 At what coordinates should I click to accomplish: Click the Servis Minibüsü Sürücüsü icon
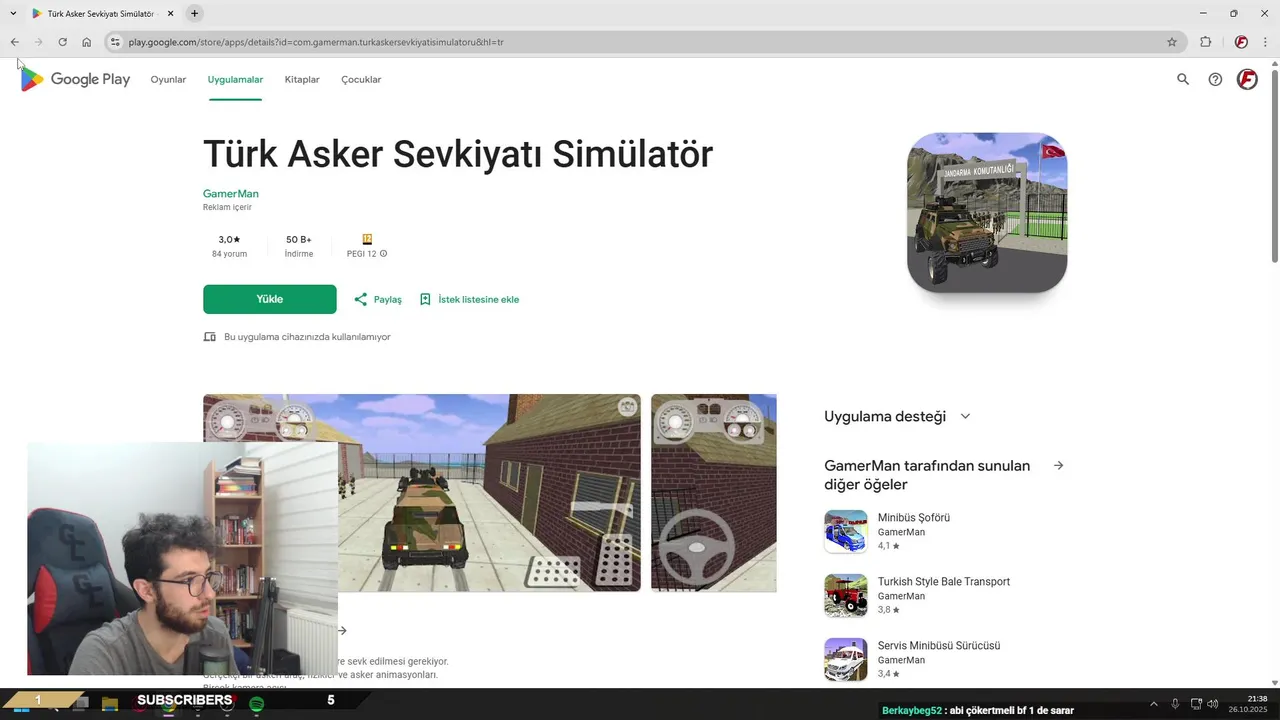[x=846, y=660]
